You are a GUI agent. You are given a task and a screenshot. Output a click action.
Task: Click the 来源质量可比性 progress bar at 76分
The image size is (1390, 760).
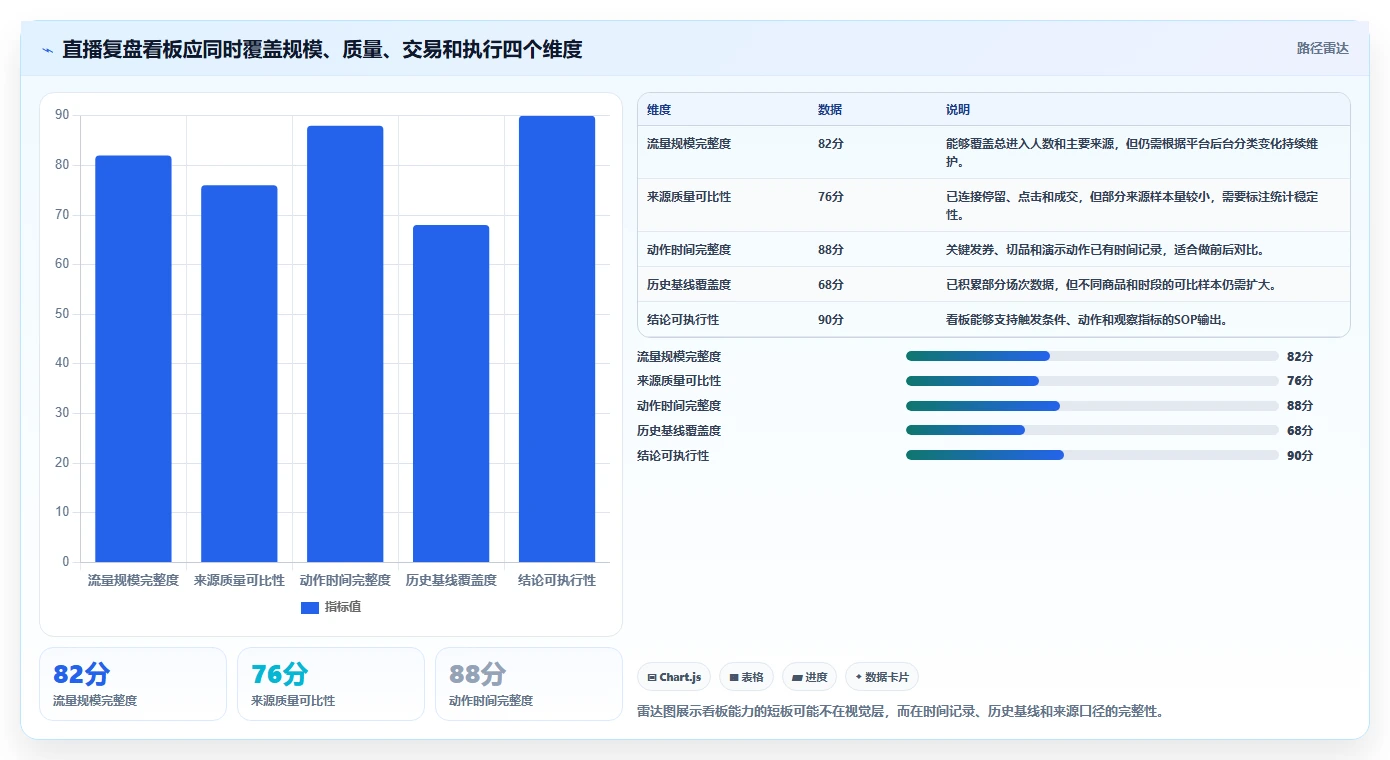click(1092, 381)
